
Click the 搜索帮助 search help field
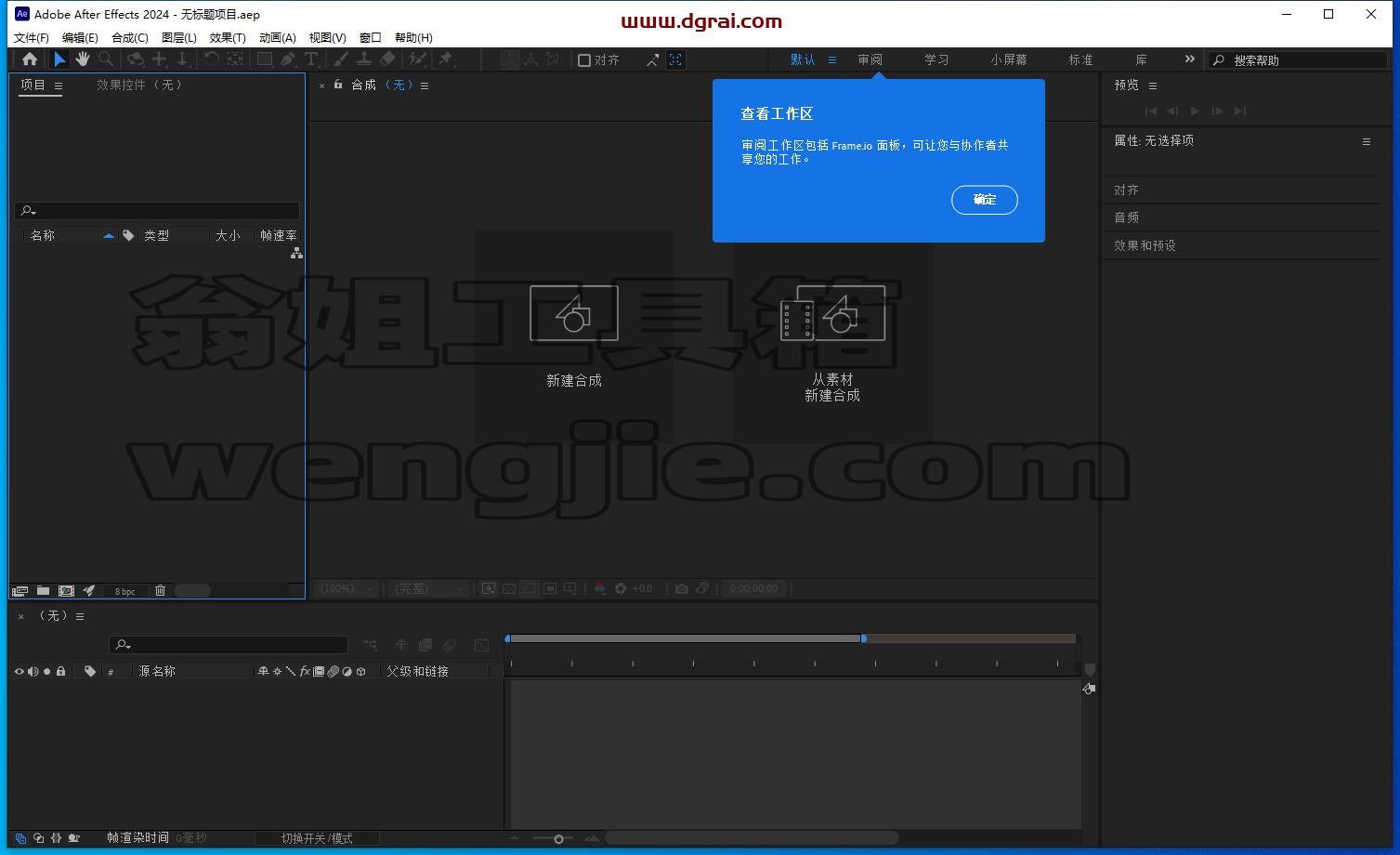[1298, 59]
